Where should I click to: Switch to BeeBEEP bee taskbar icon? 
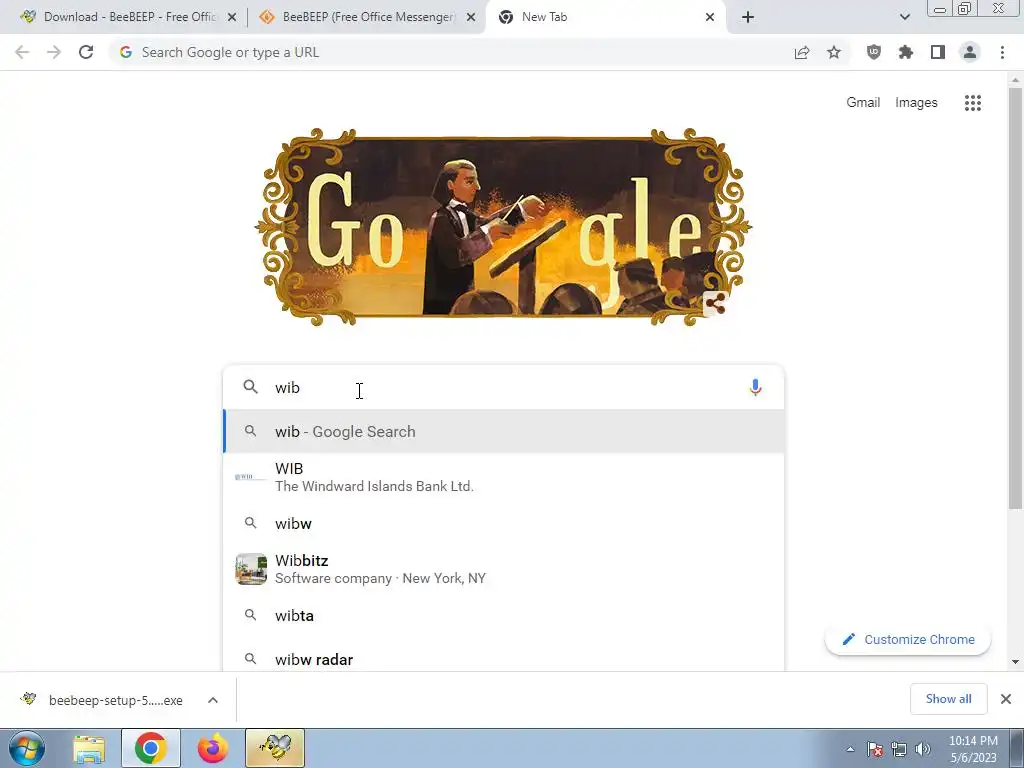coord(275,748)
